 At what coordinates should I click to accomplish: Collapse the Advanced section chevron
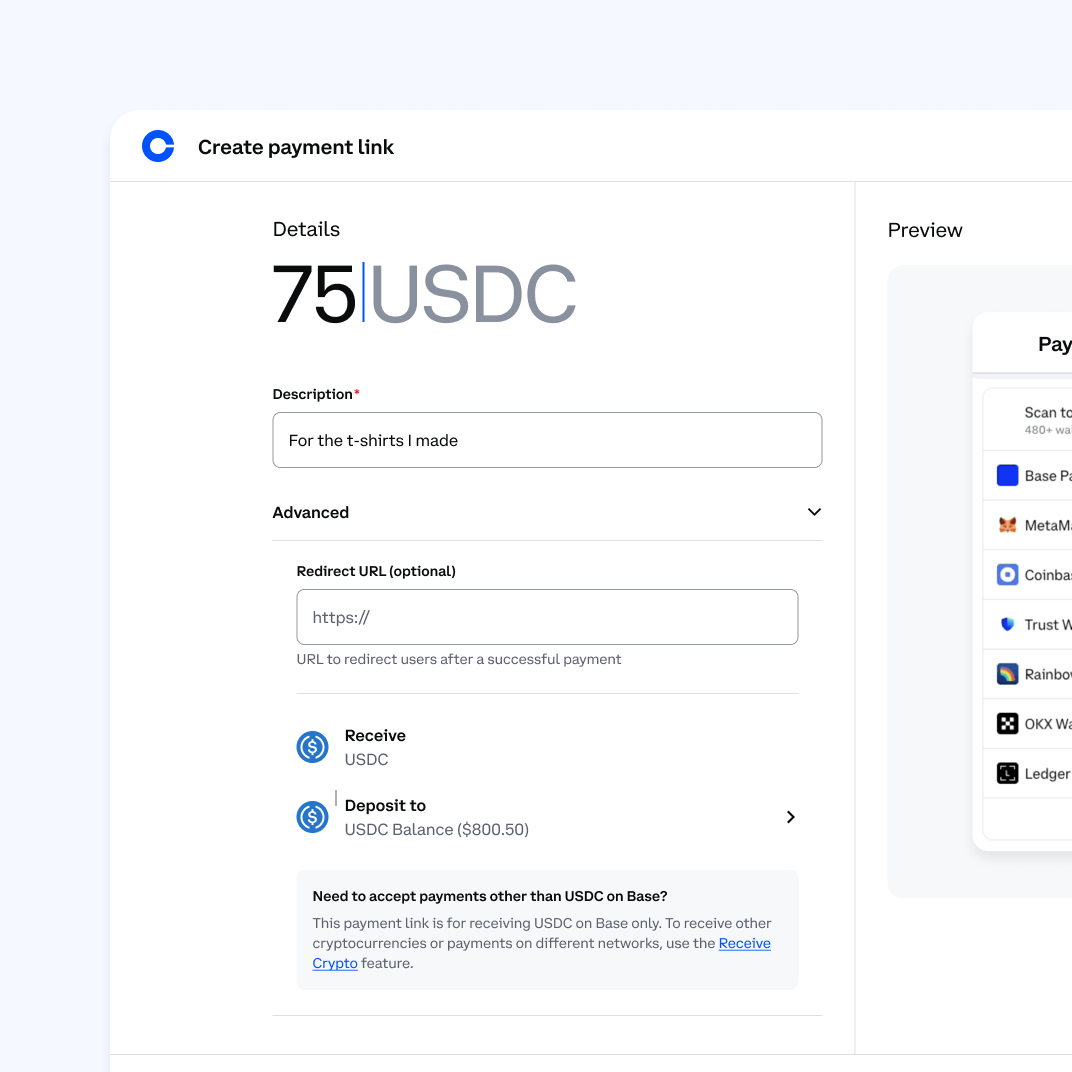814,512
